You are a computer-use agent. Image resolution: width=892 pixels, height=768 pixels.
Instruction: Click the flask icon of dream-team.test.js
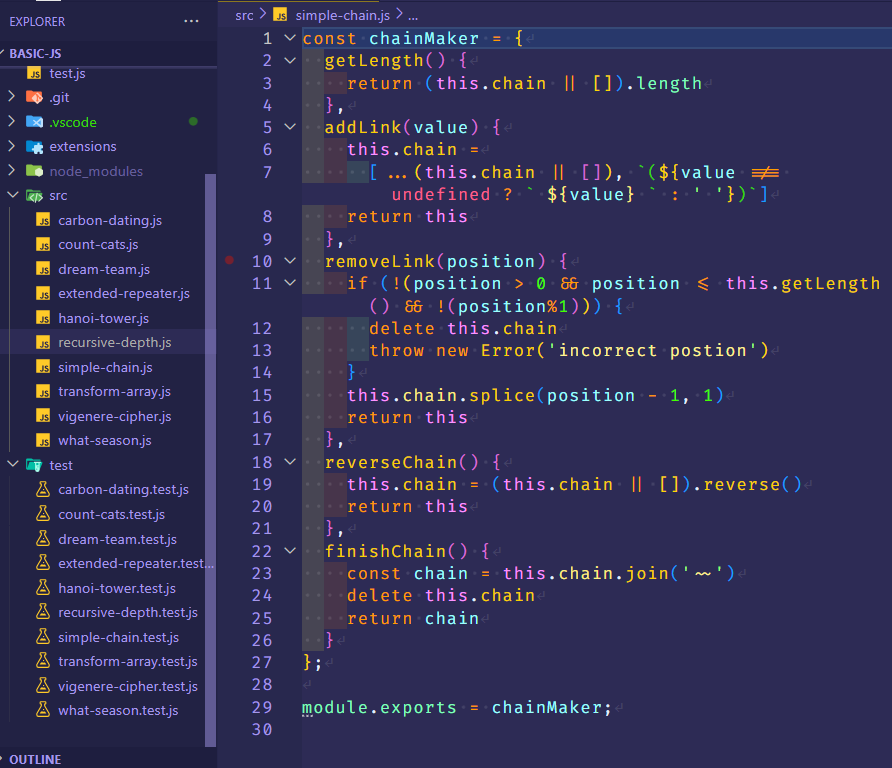43,539
